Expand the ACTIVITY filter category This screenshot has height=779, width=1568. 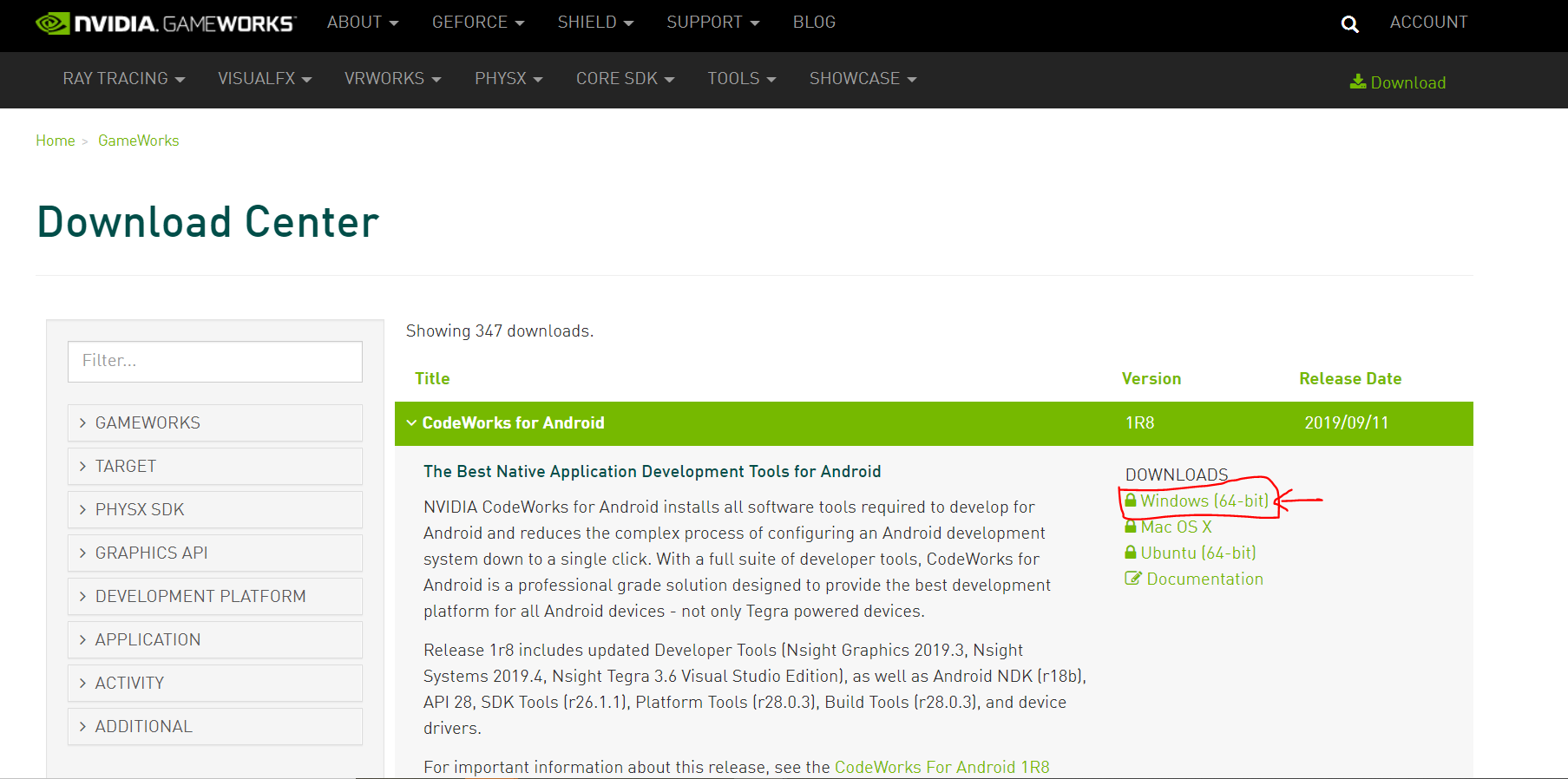click(215, 684)
